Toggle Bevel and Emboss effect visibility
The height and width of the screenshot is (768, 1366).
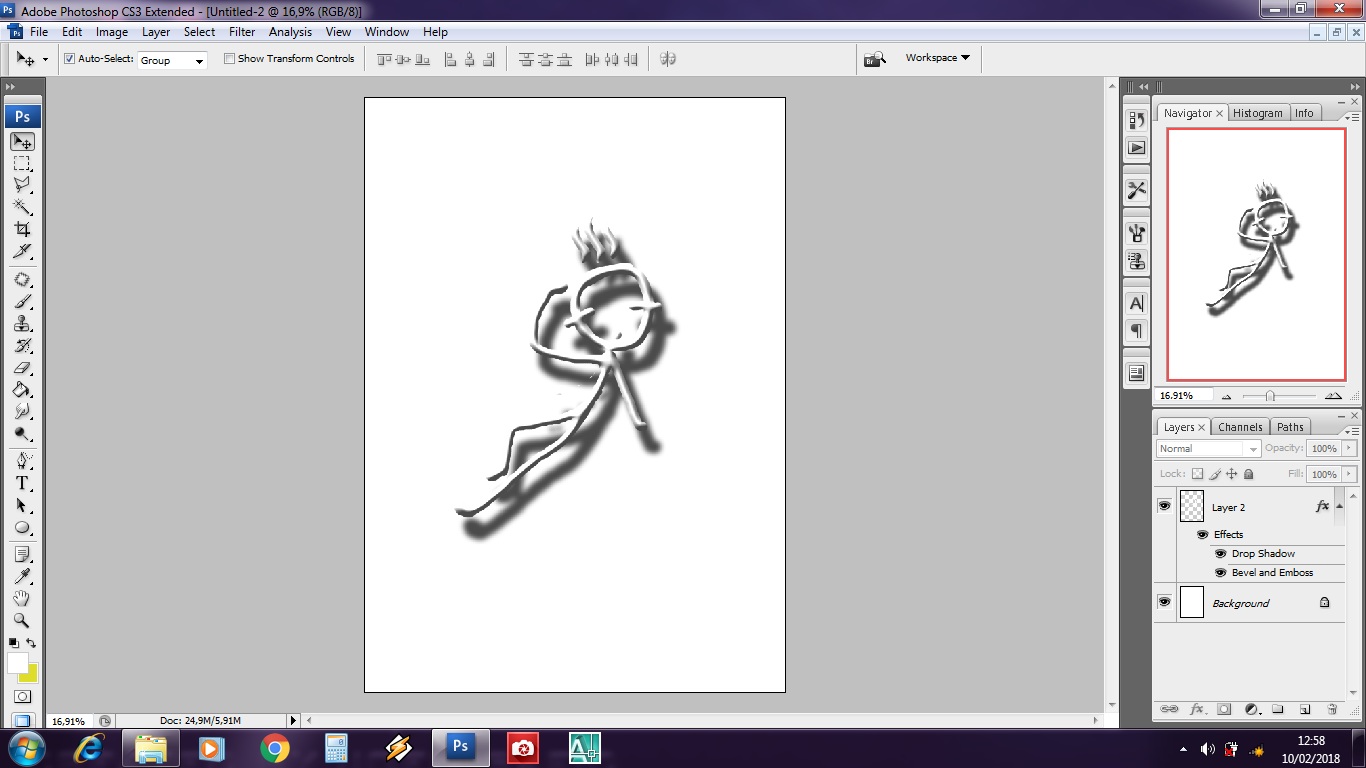click(x=1220, y=572)
